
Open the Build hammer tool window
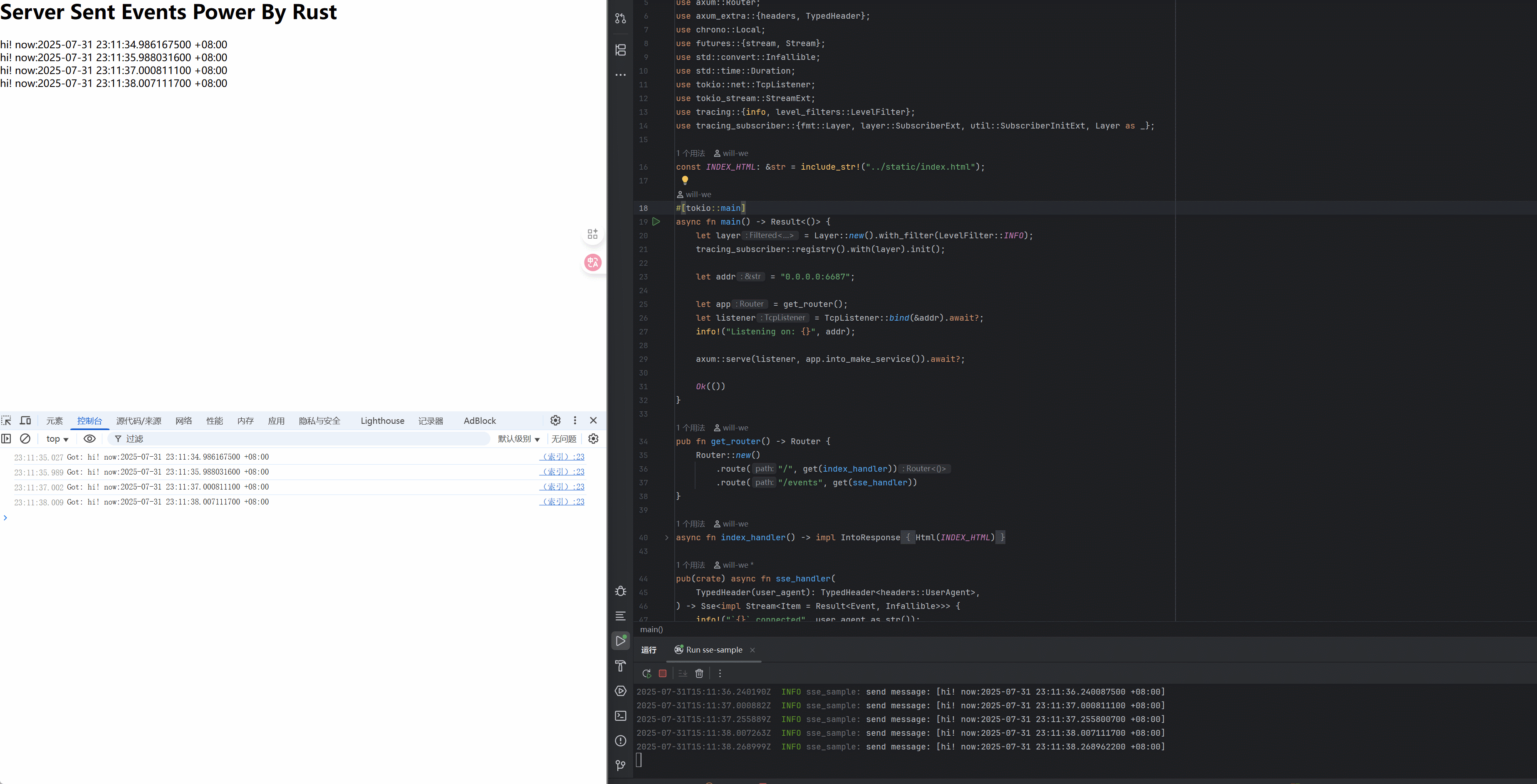[x=621, y=666]
